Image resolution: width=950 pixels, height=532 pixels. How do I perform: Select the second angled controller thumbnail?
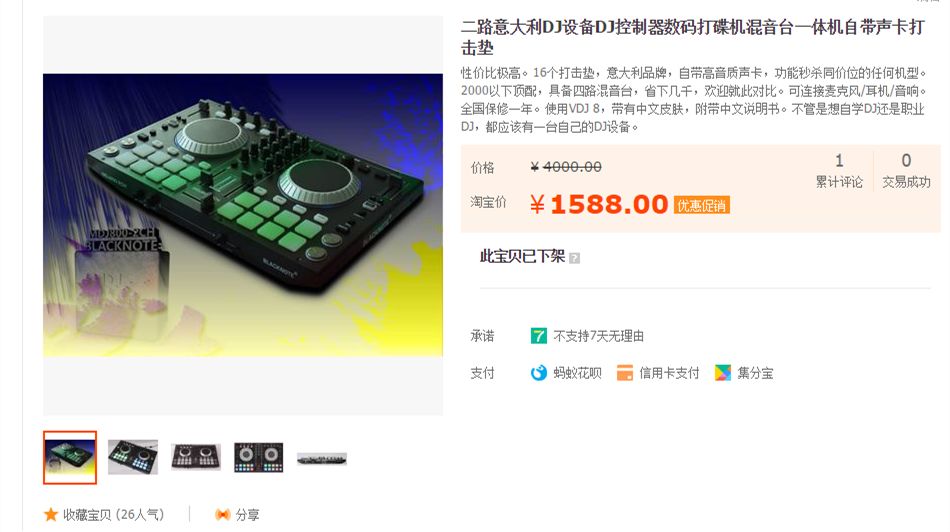point(133,457)
